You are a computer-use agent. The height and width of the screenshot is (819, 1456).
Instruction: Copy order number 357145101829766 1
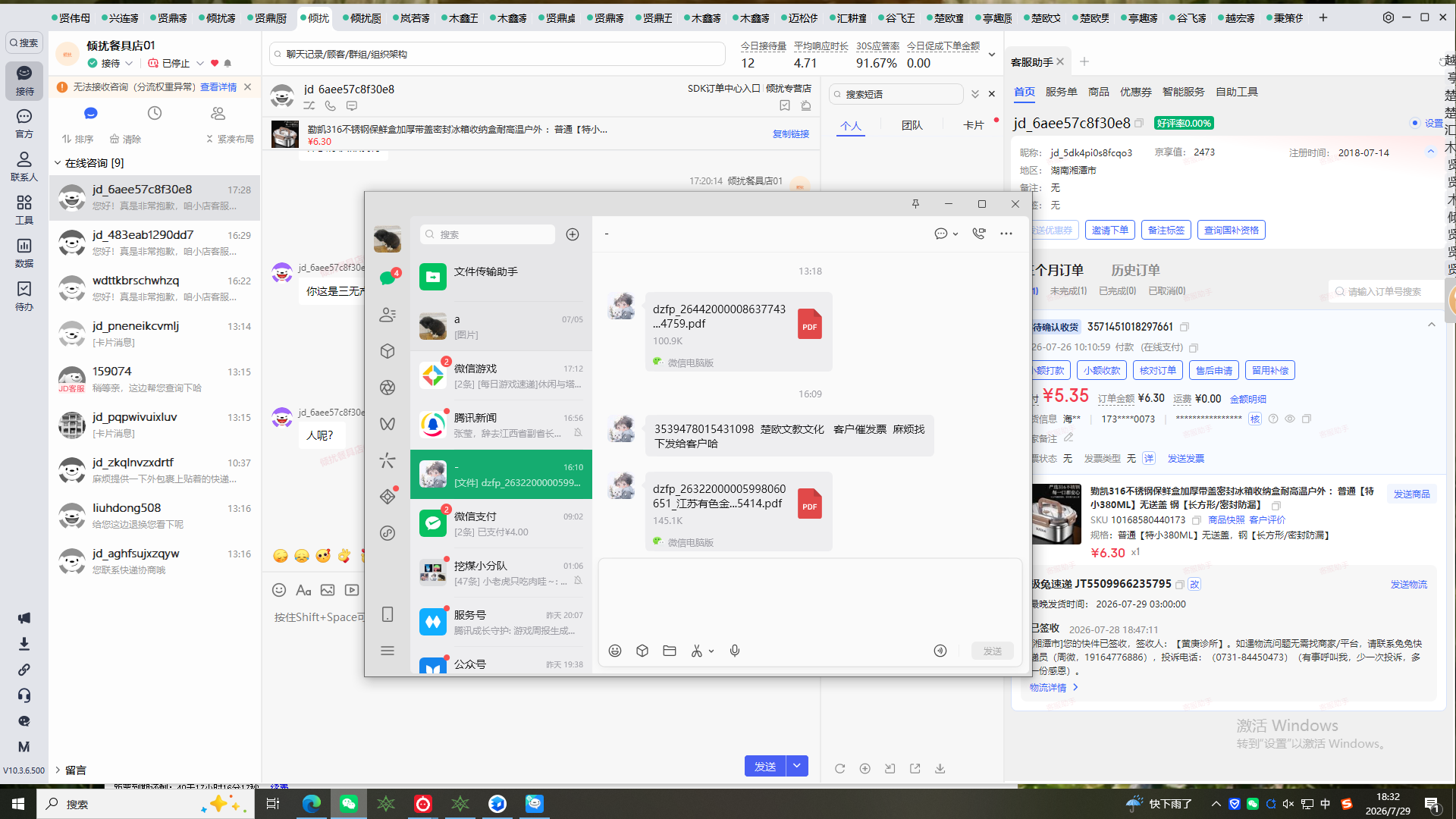(1185, 327)
